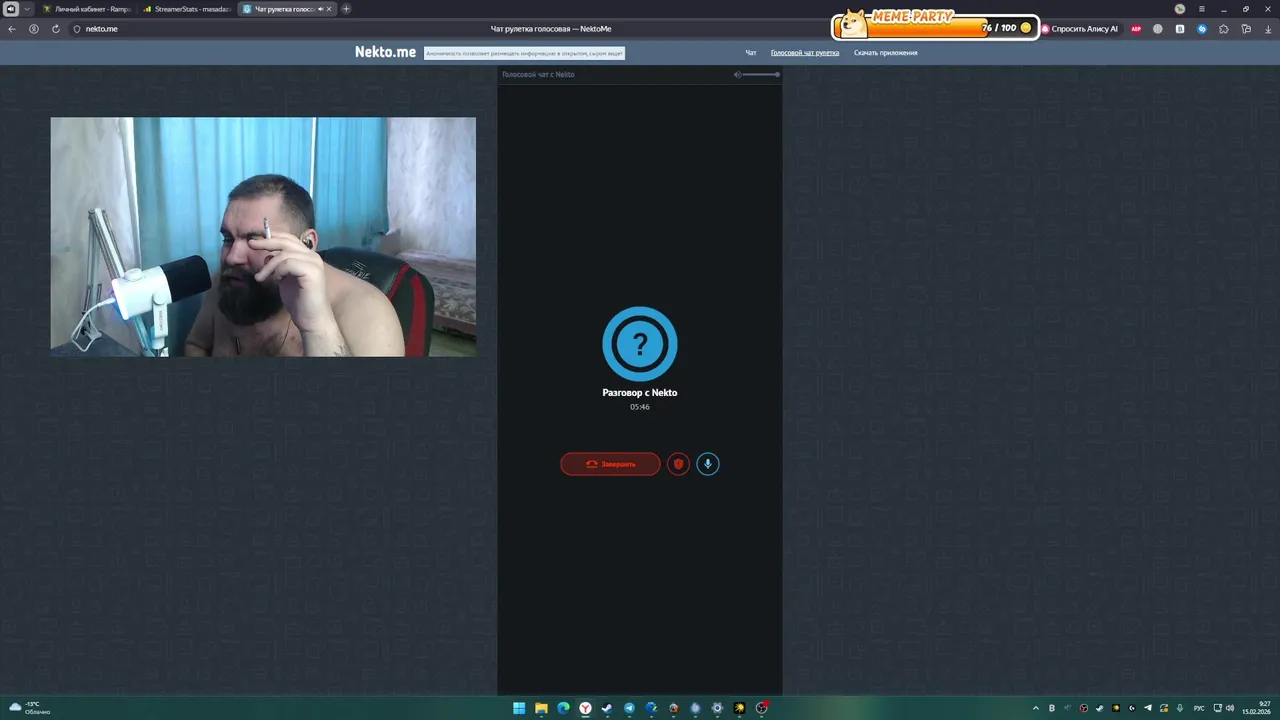Open the Settings gear from taskbar
Image resolution: width=1280 pixels, height=720 pixels.
tap(717, 708)
